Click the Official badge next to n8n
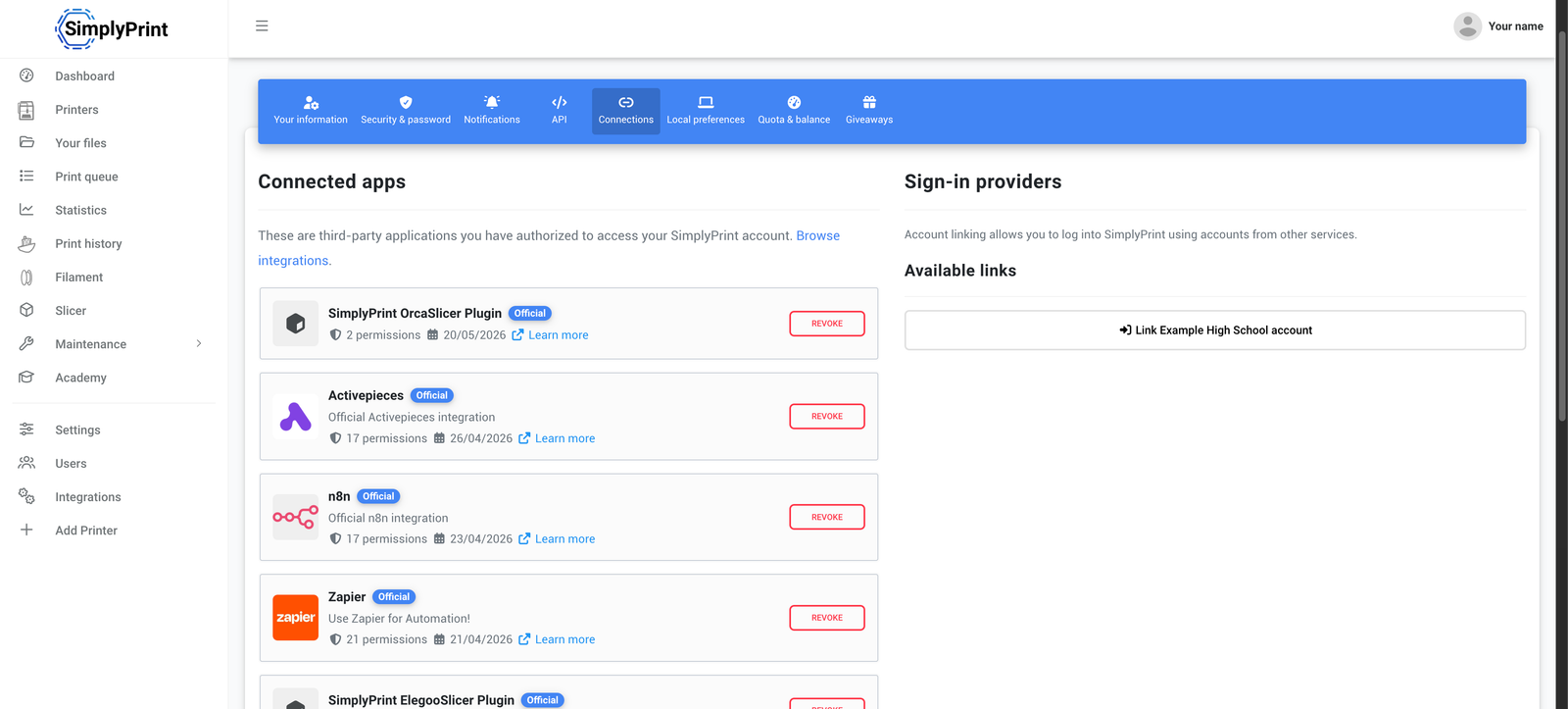The height and width of the screenshot is (709, 1568). coord(378,496)
